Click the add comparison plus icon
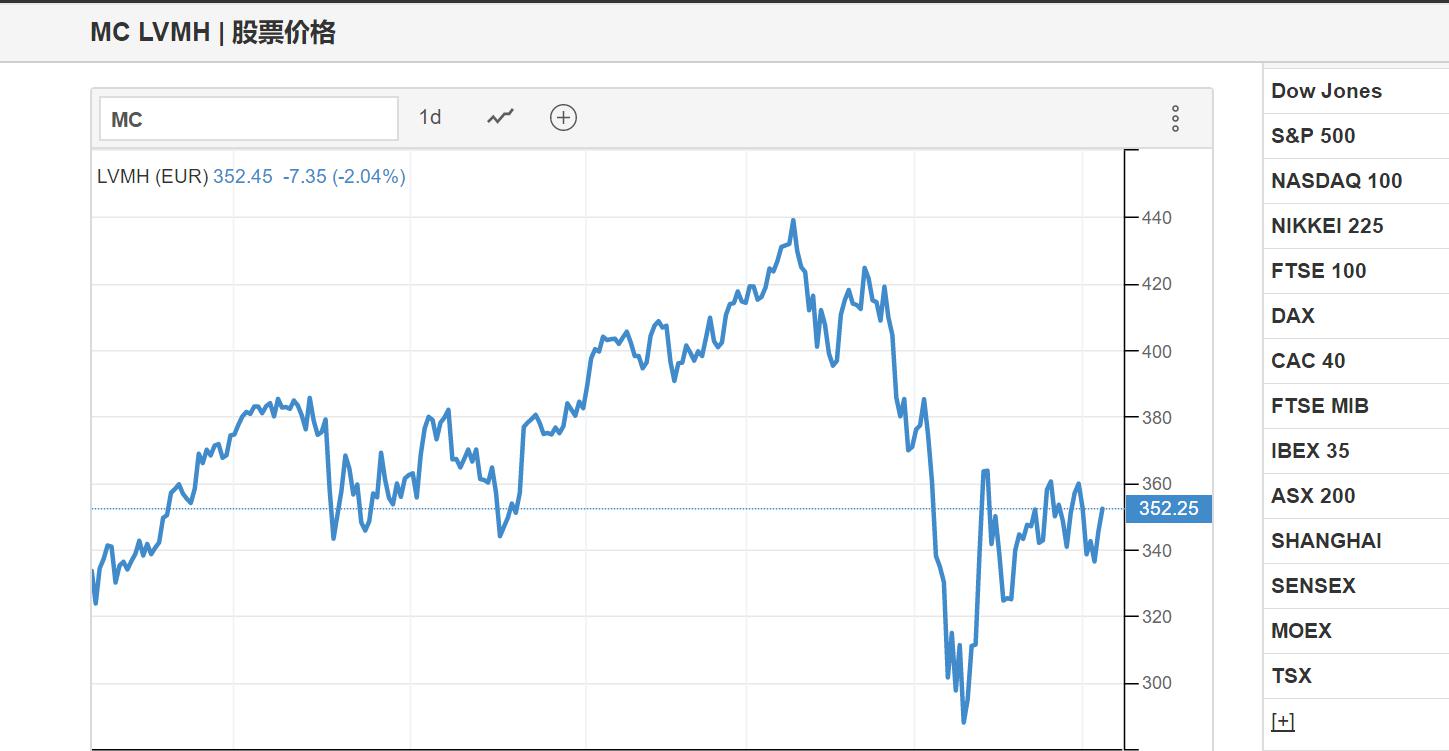Image resolution: width=1449 pixels, height=751 pixels. 563,118
